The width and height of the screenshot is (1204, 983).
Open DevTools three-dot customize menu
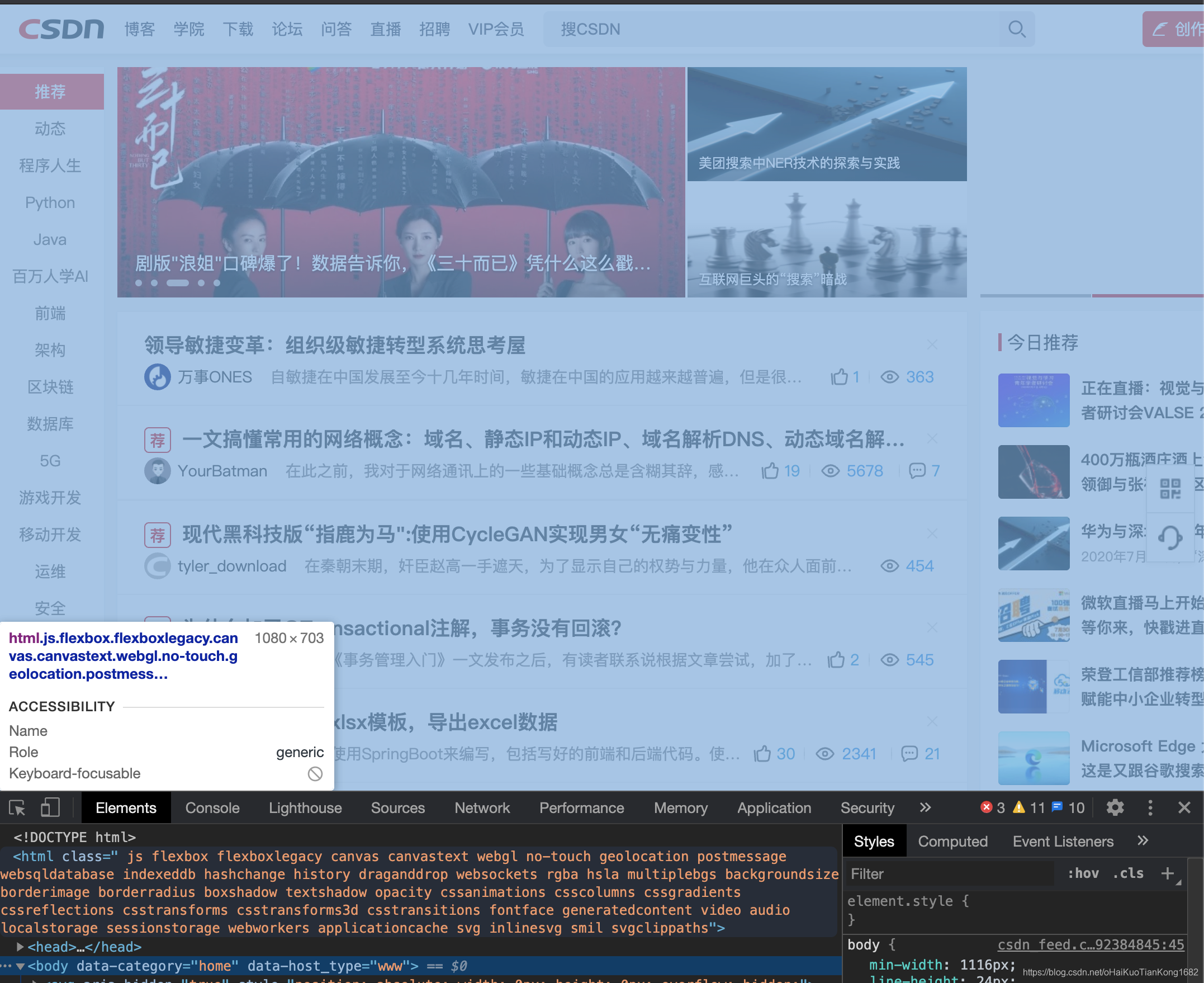point(1150,808)
